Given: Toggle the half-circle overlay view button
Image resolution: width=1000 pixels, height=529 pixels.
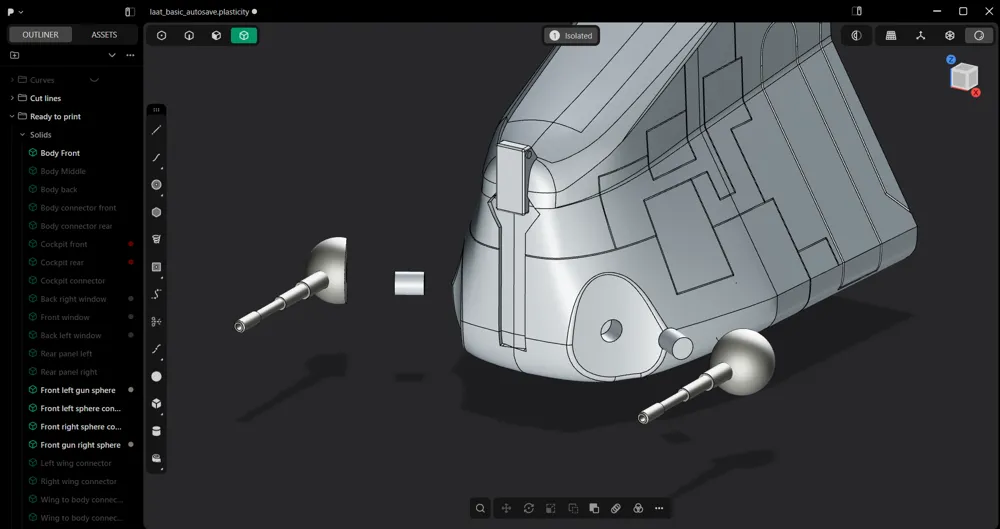Looking at the screenshot, I should (857, 36).
